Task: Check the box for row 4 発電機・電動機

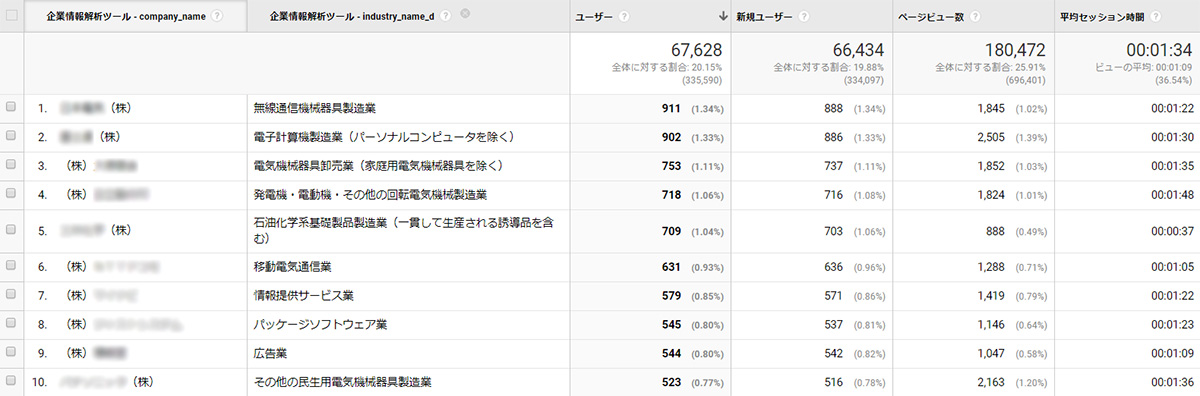Action: [x=11, y=194]
